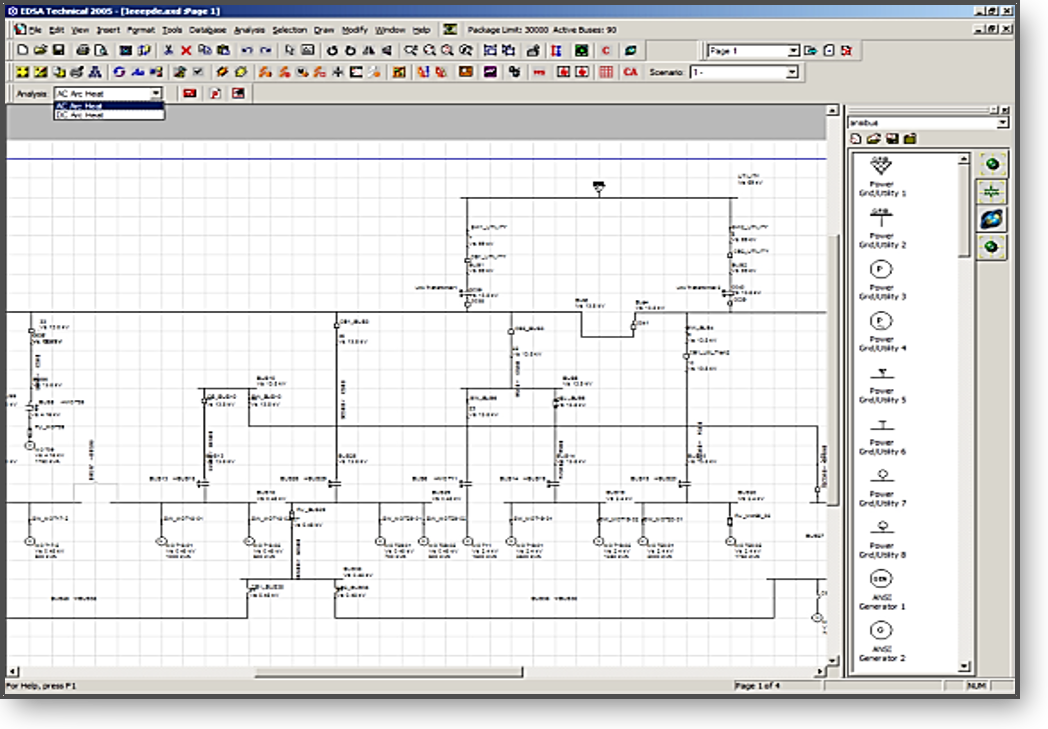Choose DC Arc Heat from the list

click(109, 115)
